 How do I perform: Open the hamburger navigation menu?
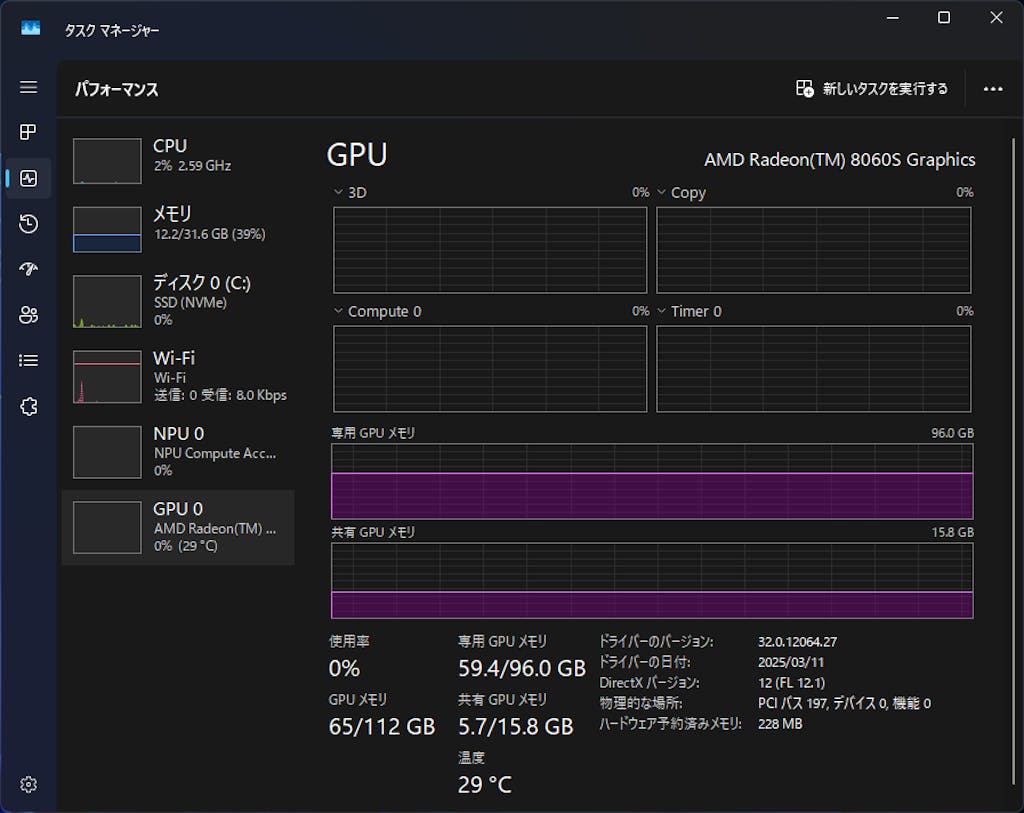(28, 87)
